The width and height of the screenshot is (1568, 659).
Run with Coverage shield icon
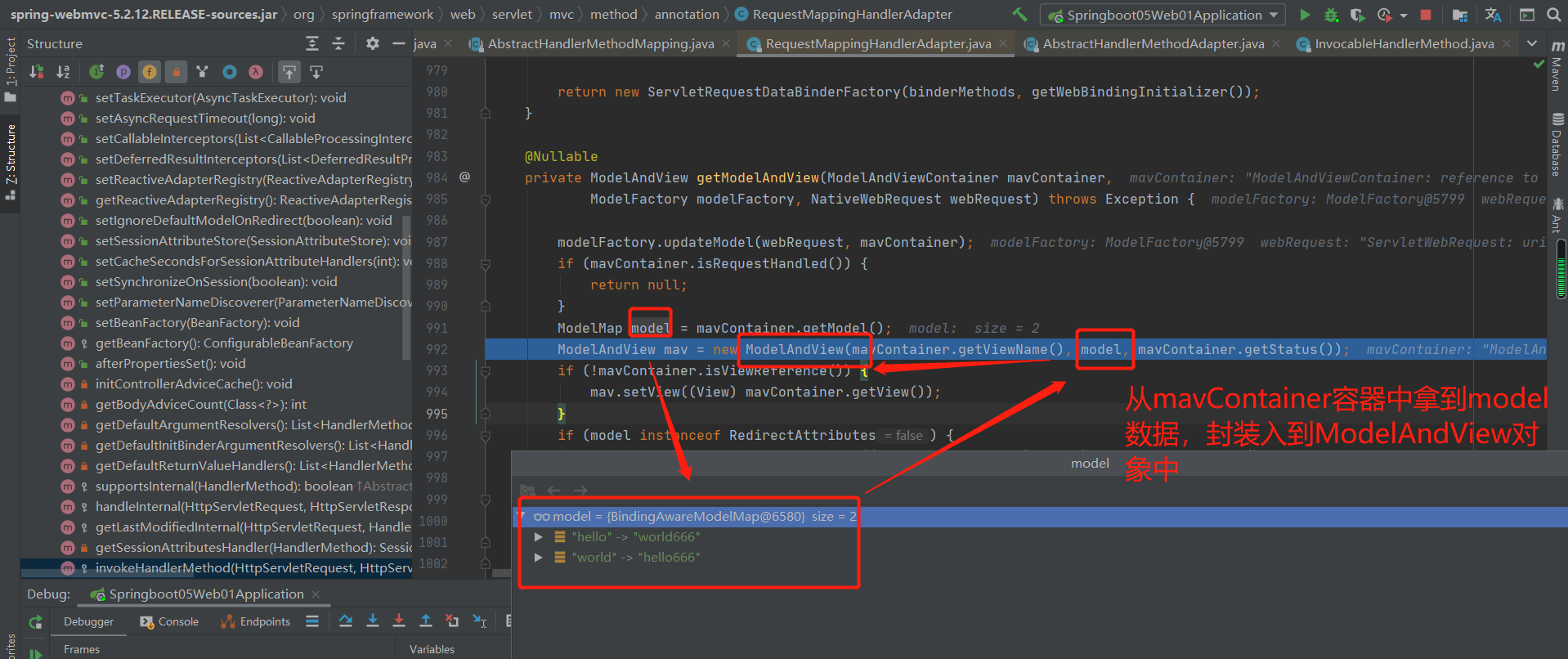click(1357, 15)
